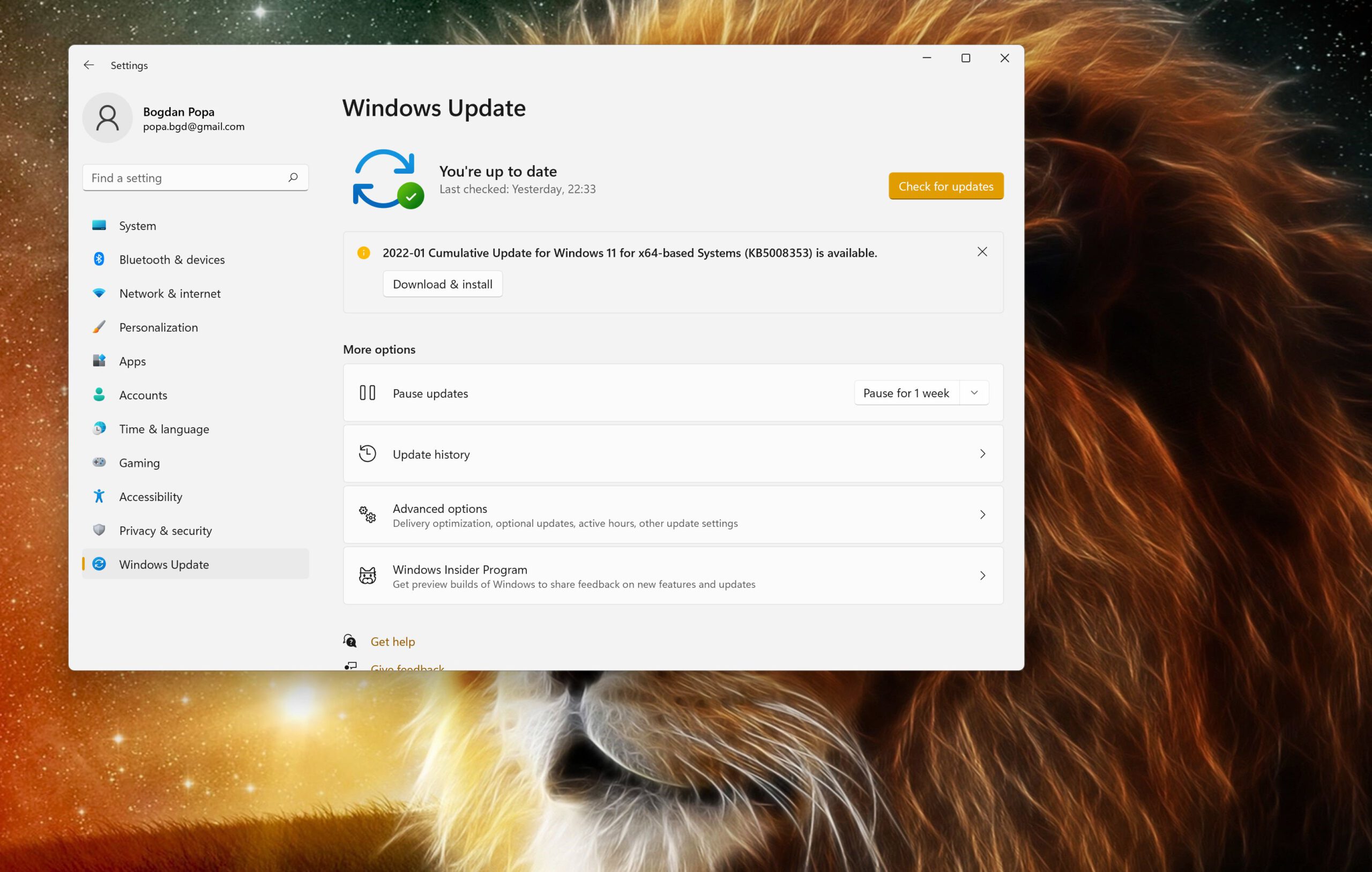Click the Bogdan Popa account name
The height and width of the screenshot is (872, 1372).
[179, 111]
